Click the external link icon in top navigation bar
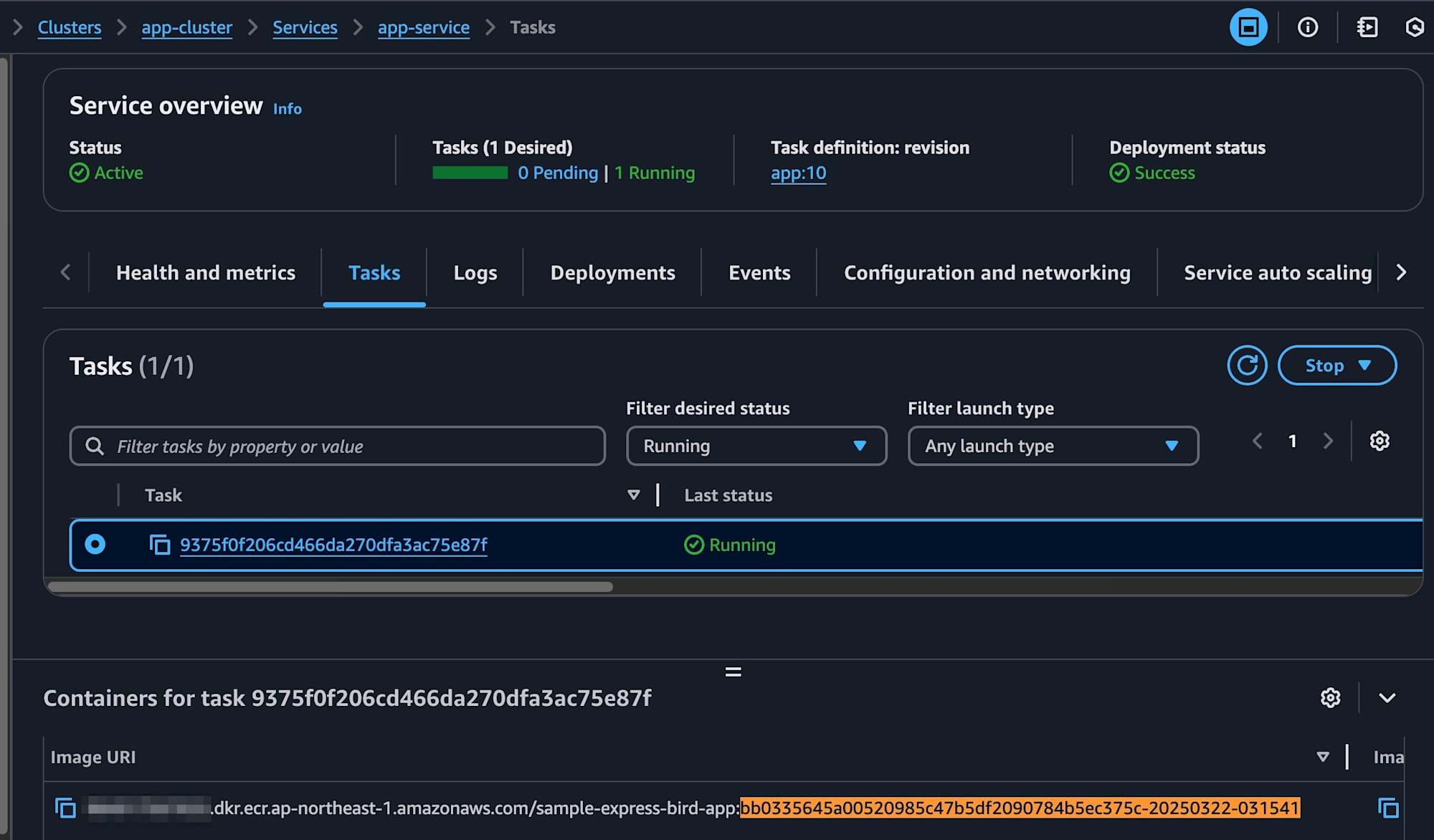 (x=1366, y=27)
